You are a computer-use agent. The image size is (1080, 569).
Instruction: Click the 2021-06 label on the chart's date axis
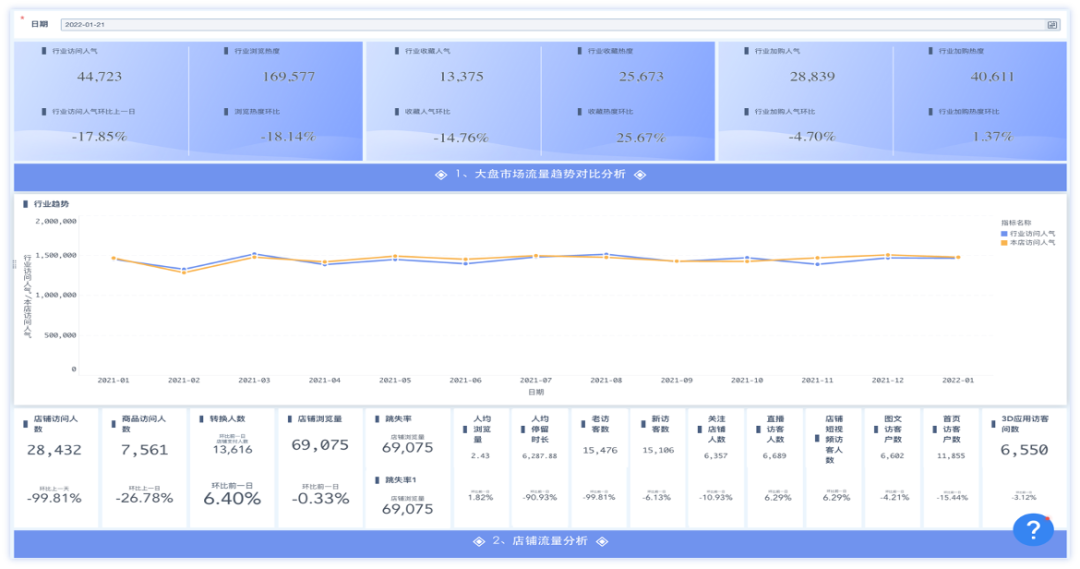tap(465, 380)
